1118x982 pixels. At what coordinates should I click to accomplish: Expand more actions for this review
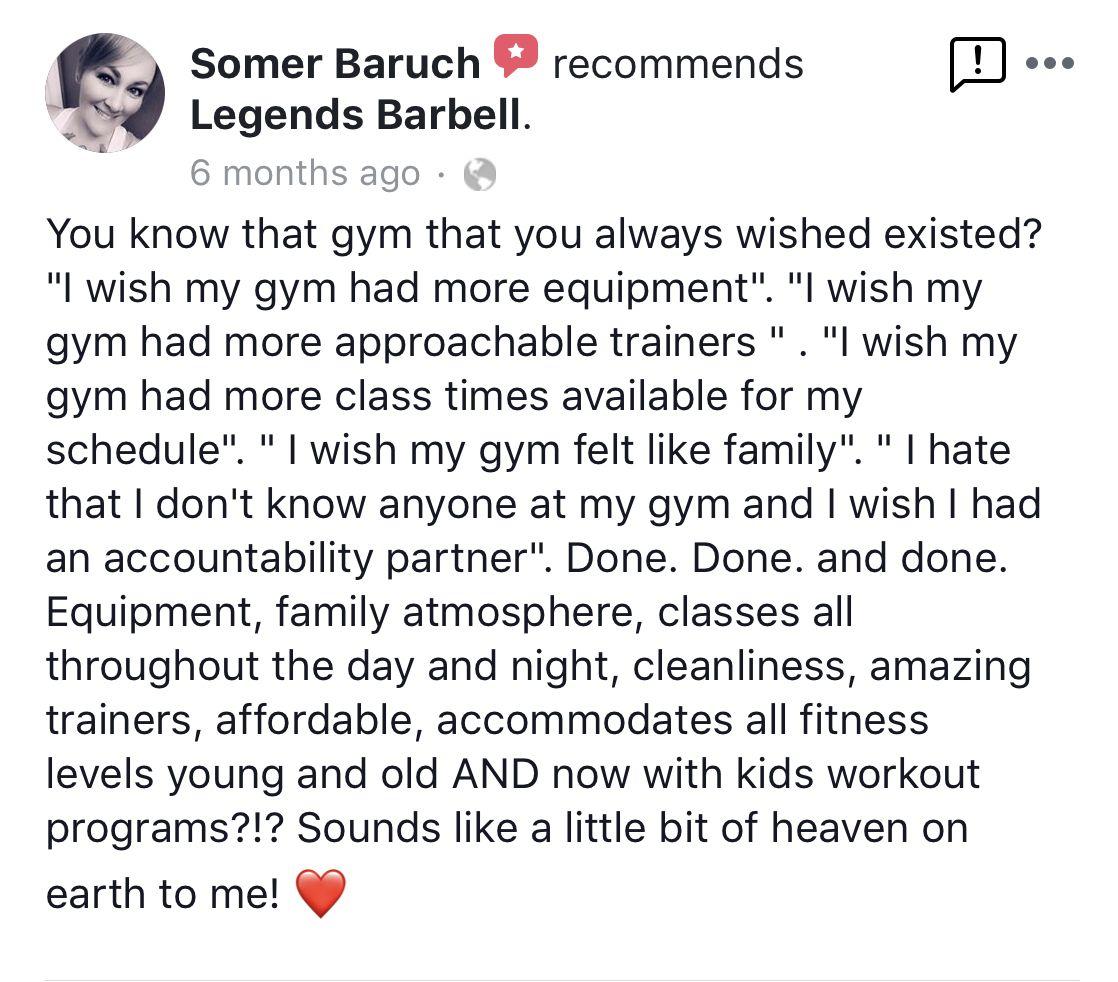click(1051, 63)
